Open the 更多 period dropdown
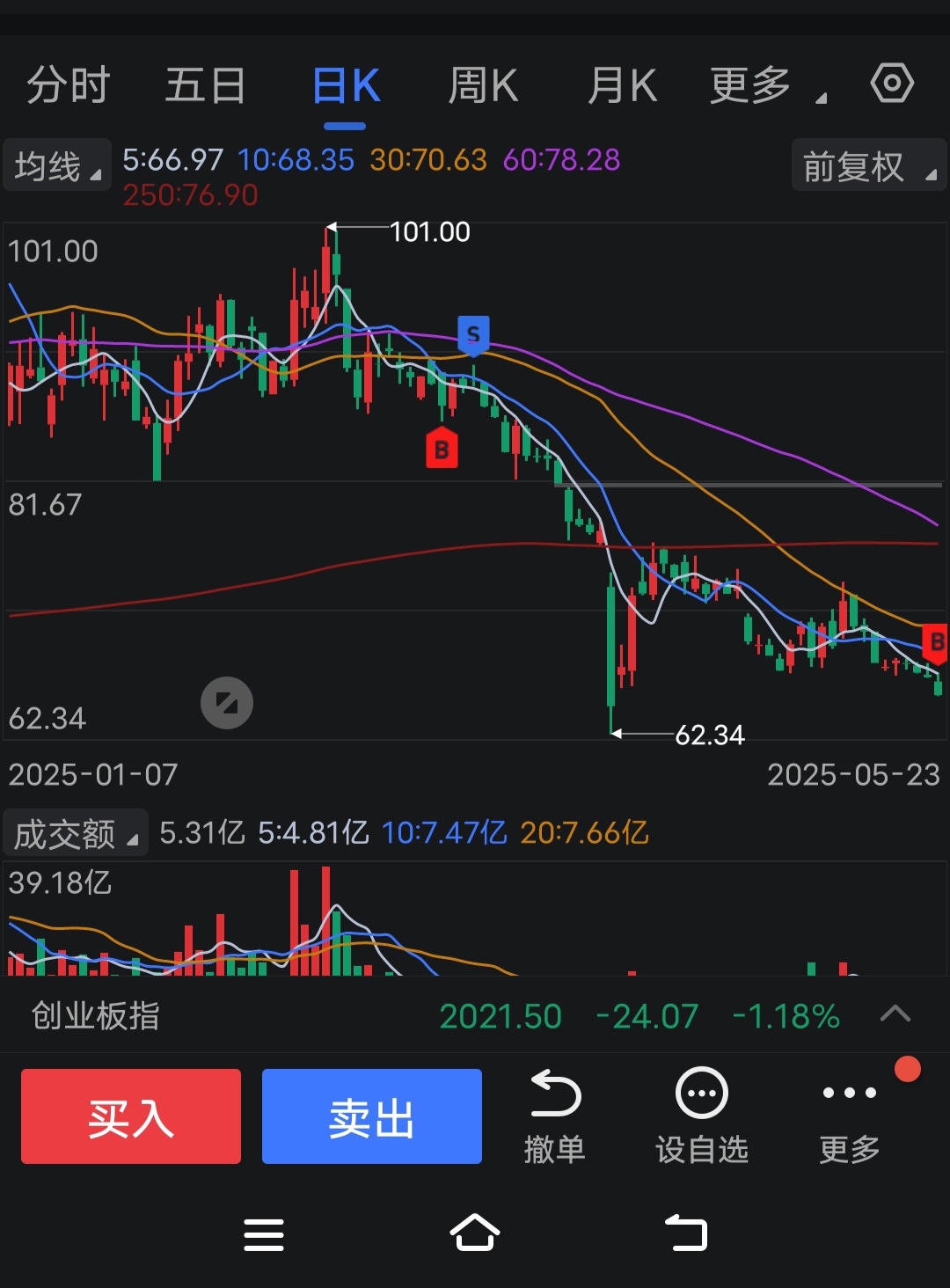This screenshot has height=1288, width=950. click(x=767, y=86)
